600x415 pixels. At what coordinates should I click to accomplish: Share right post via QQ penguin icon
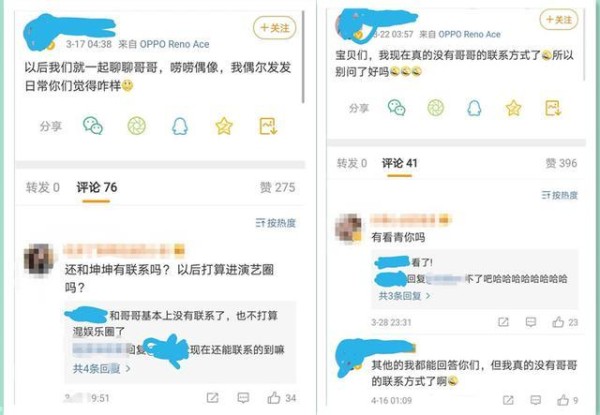[474, 108]
